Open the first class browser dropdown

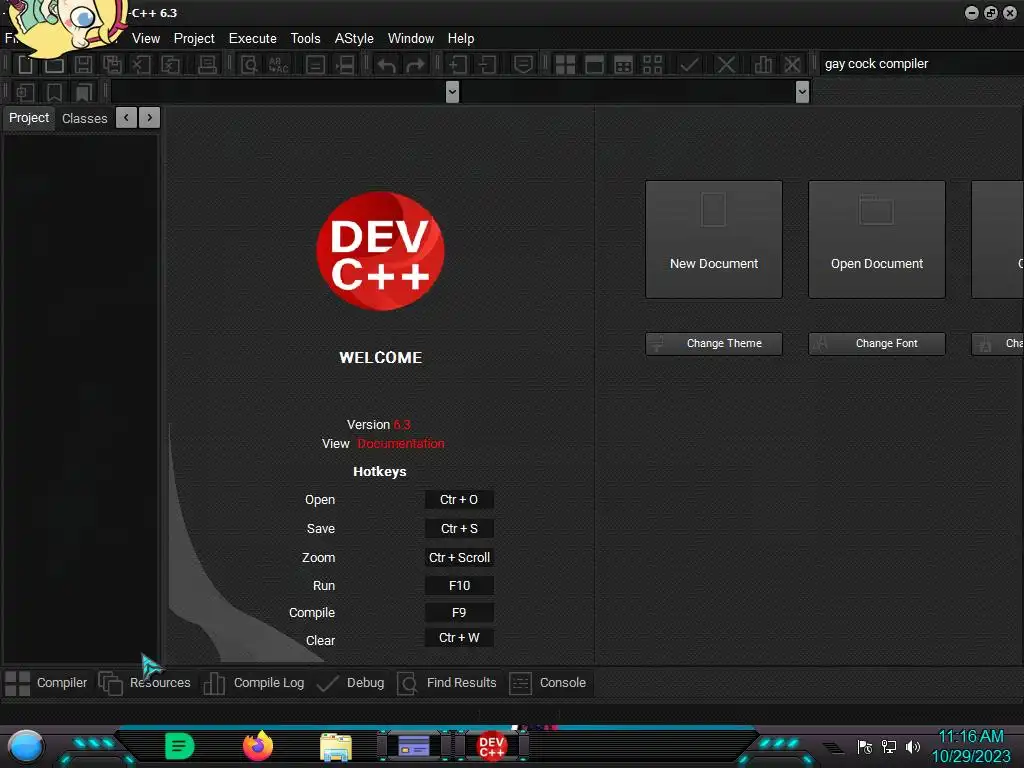452,92
